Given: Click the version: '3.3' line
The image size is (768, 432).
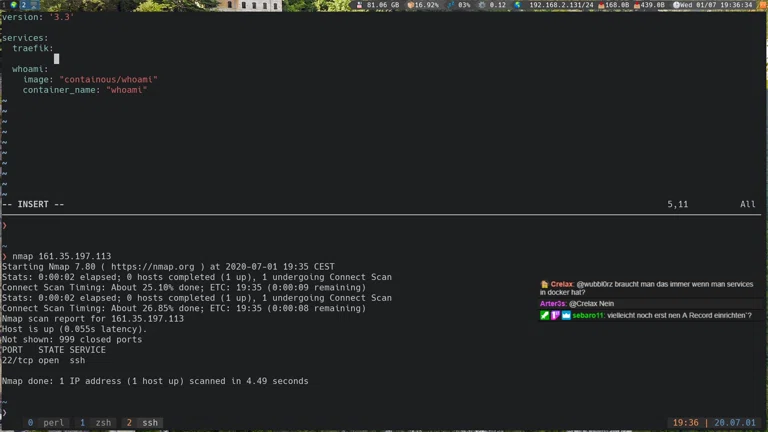Looking at the screenshot, I should pos(38,17).
